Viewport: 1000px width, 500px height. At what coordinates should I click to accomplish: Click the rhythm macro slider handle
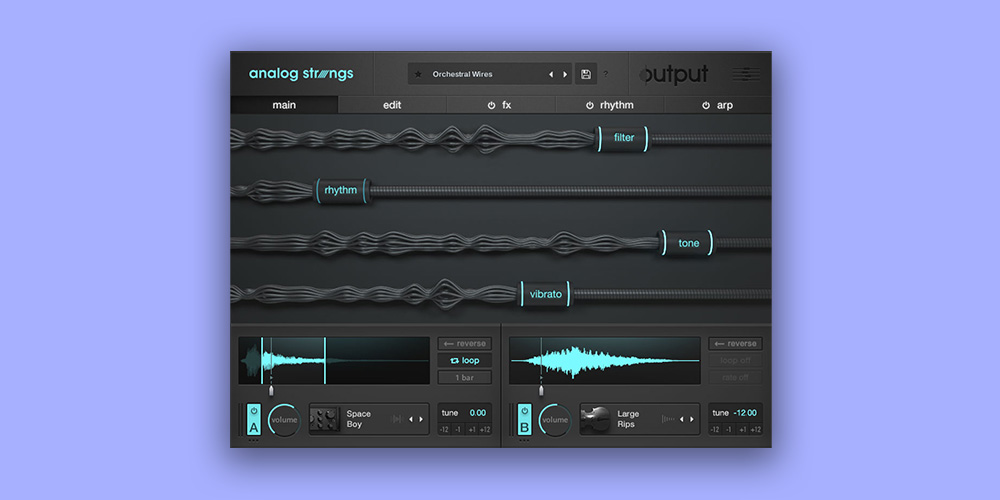(342, 191)
